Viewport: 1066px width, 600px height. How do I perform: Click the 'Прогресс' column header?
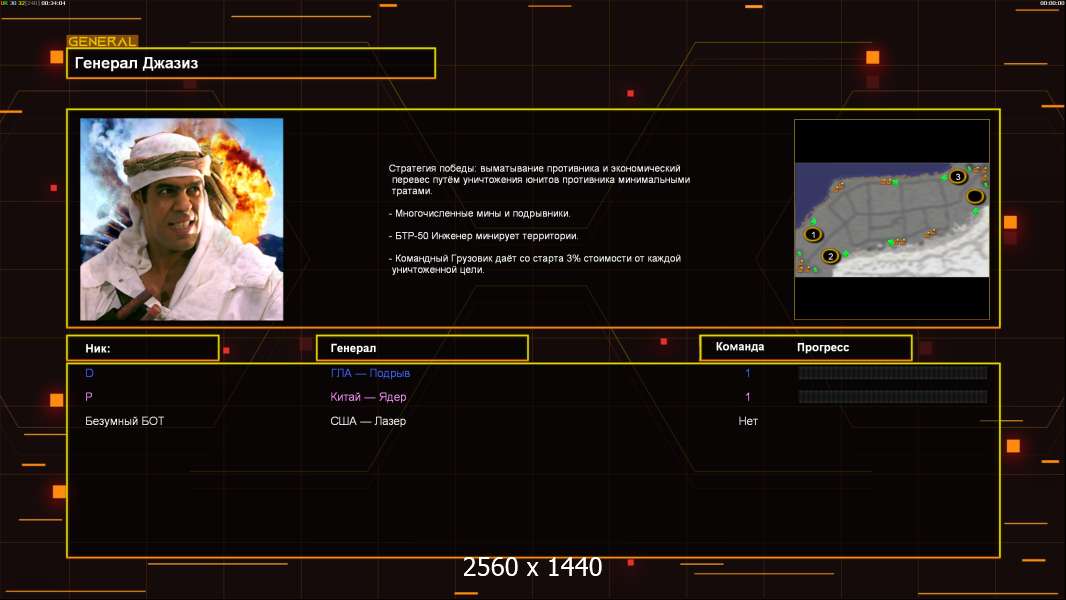(823, 347)
